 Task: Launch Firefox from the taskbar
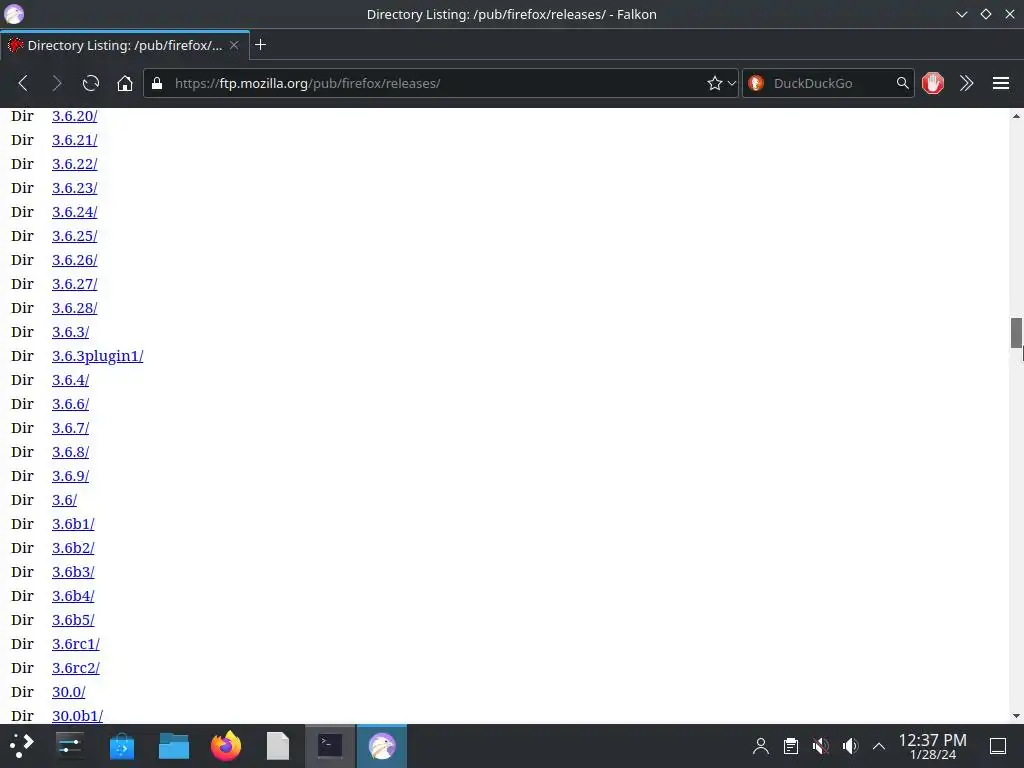(x=226, y=746)
